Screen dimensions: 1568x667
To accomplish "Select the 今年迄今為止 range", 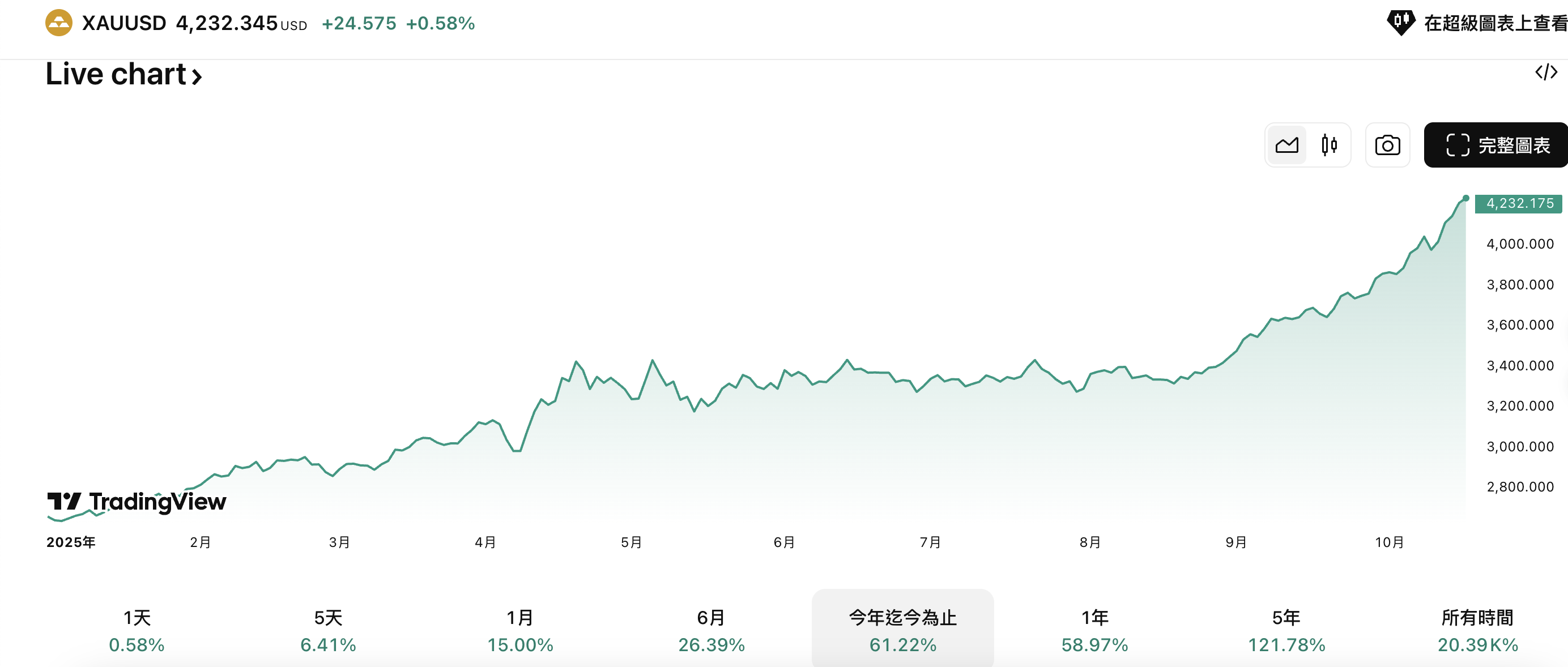I will click(x=904, y=628).
